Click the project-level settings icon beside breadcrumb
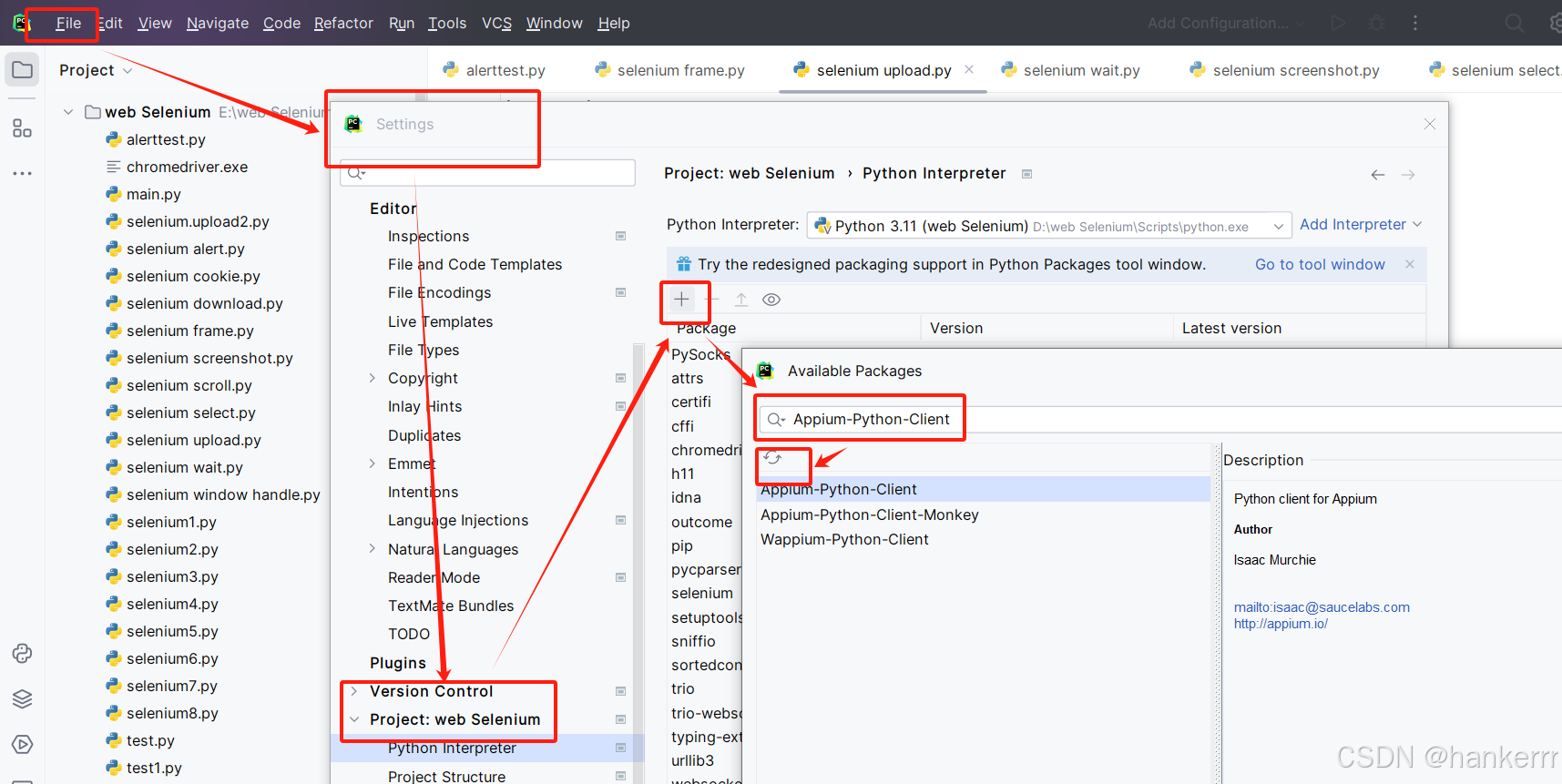 [x=1026, y=174]
